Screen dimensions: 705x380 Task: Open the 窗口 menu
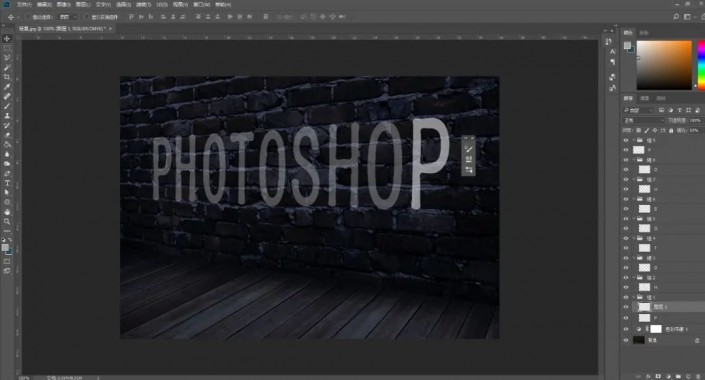[201, 4]
